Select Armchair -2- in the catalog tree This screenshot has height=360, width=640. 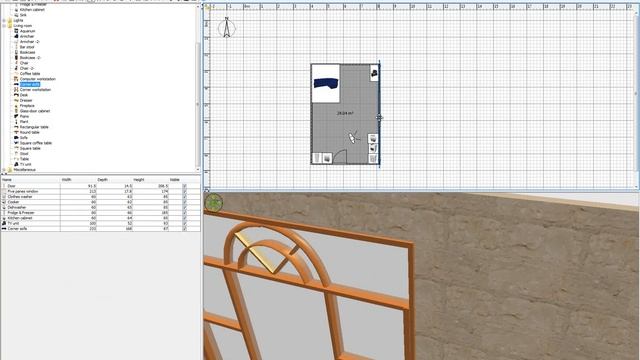30,42
